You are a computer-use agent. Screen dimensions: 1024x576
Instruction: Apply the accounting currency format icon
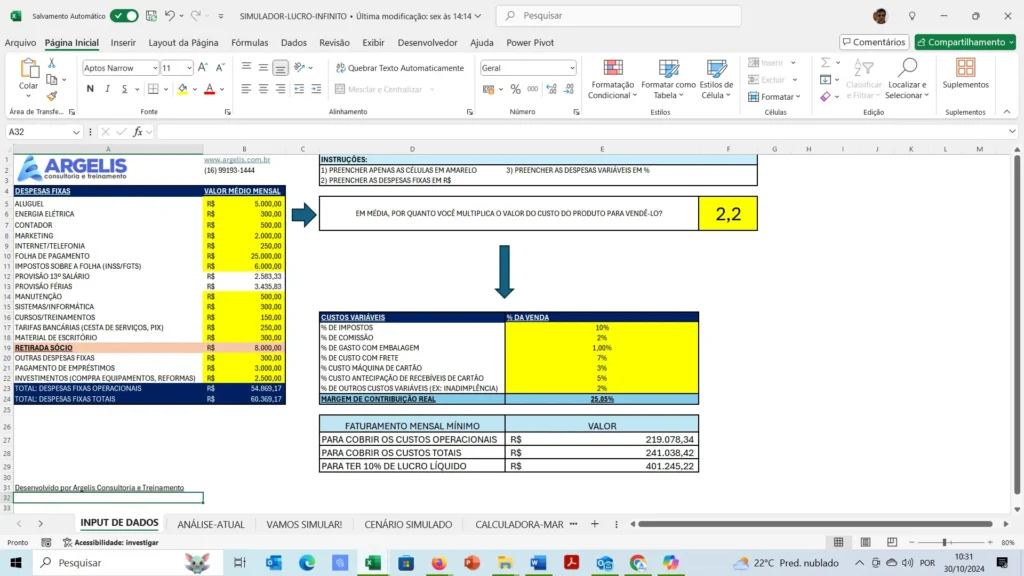pyautogui.click(x=488, y=89)
